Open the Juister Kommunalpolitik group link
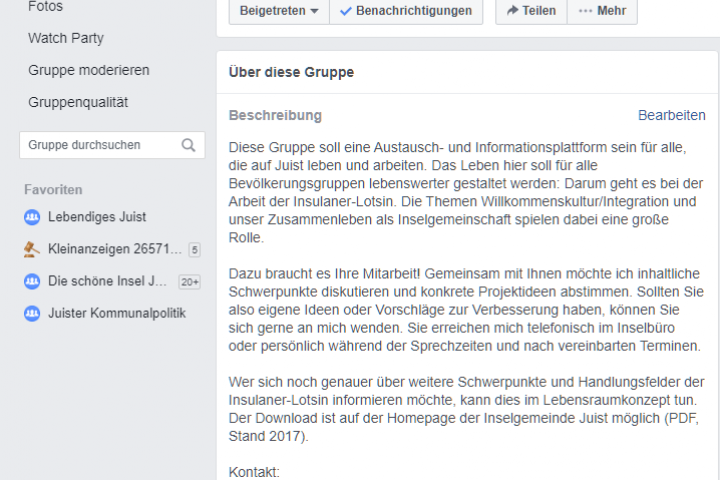This screenshot has height=480, width=720. (x=117, y=313)
